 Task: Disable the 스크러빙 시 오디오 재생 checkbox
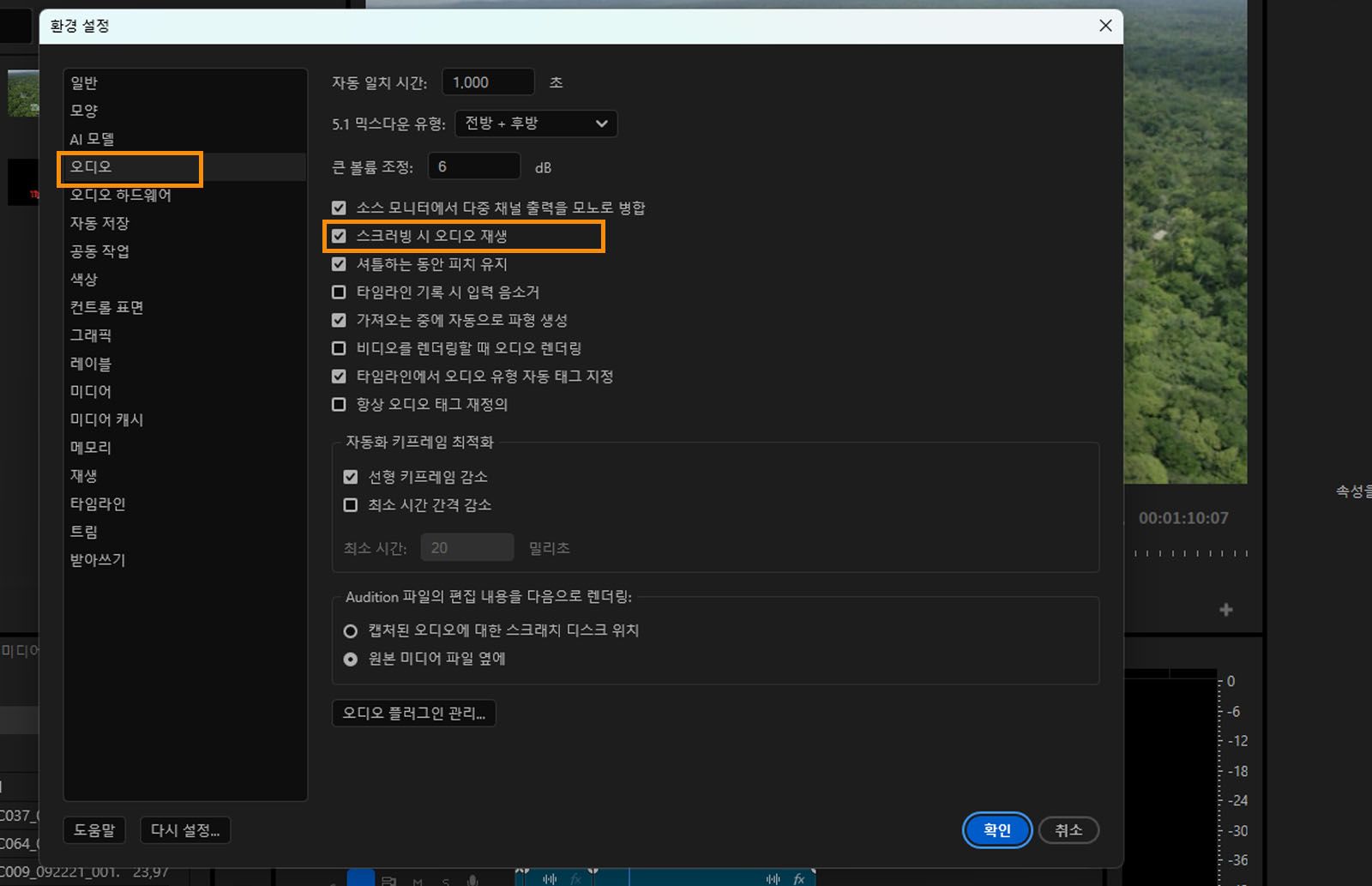pyautogui.click(x=339, y=235)
